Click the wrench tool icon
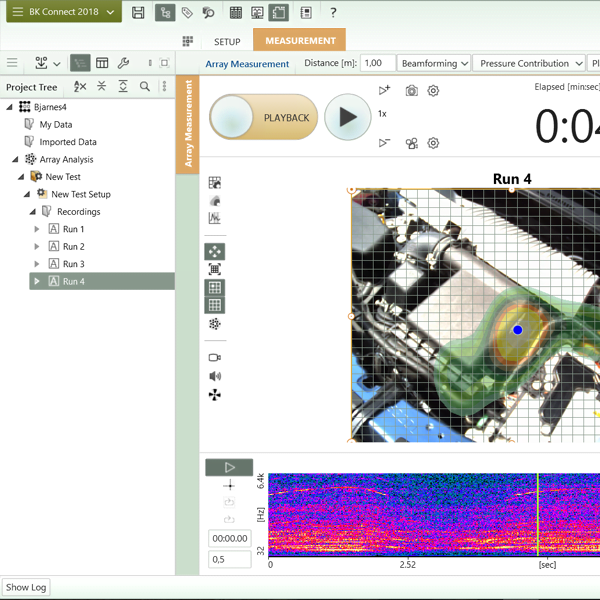Screen dimensions: 600x600 pyautogui.click(x=123, y=63)
